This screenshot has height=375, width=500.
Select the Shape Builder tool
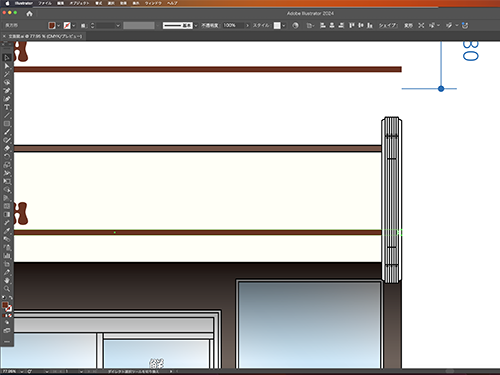click(x=7, y=190)
